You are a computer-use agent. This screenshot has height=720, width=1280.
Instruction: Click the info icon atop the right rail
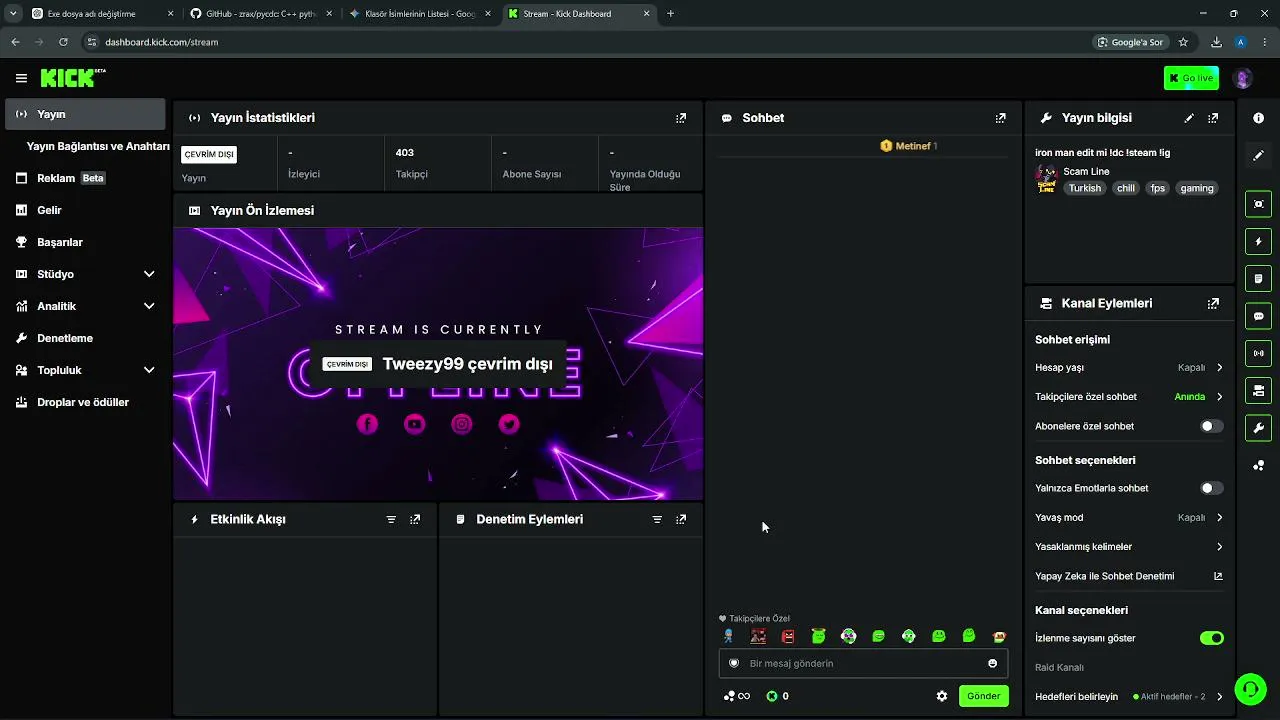[x=1258, y=118]
